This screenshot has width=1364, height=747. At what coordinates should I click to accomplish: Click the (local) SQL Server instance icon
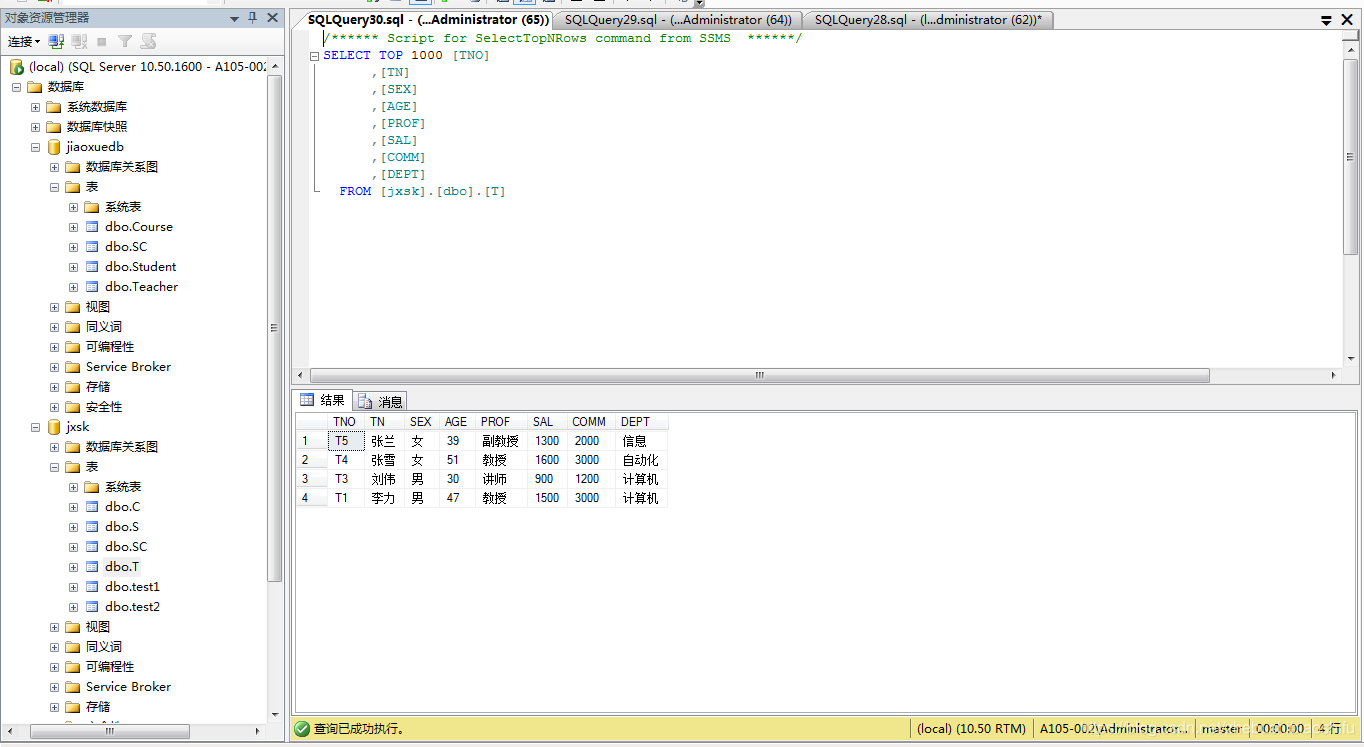[17, 67]
